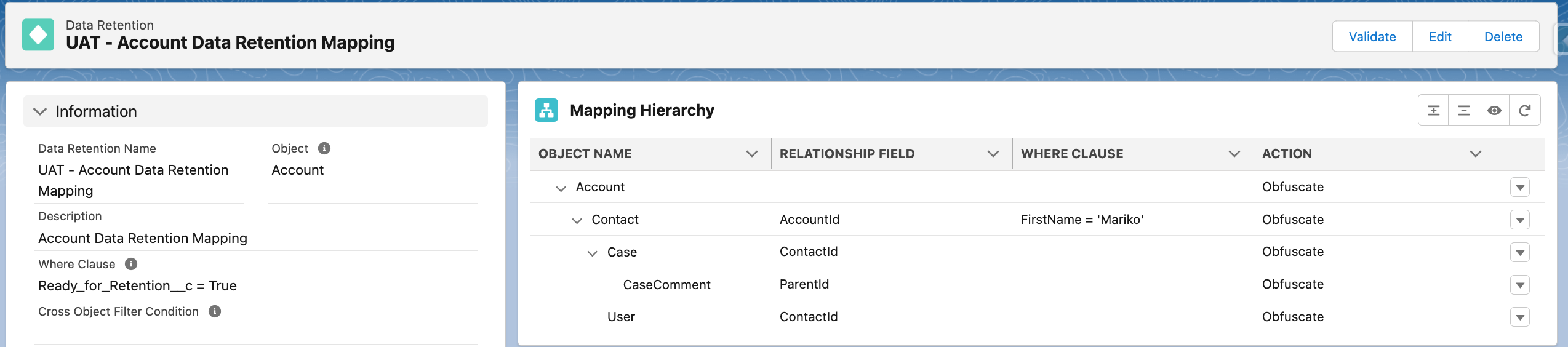Image resolution: width=1568 pixels, height=347 pixels.
Task: Click the Object field info icon
Action: click(324, 148)
